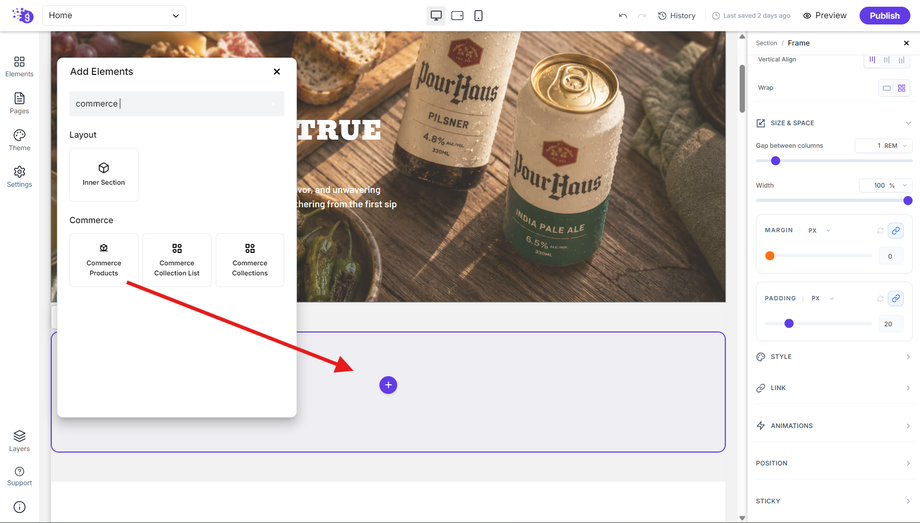Open the History panel
This screenshot has height=523, width=920.
click(677, 16)
